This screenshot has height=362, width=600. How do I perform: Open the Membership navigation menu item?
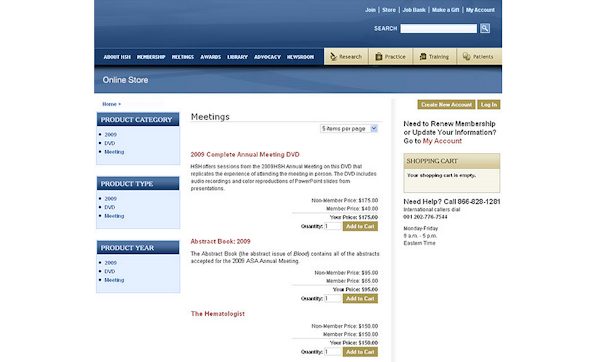coord(151,57)
